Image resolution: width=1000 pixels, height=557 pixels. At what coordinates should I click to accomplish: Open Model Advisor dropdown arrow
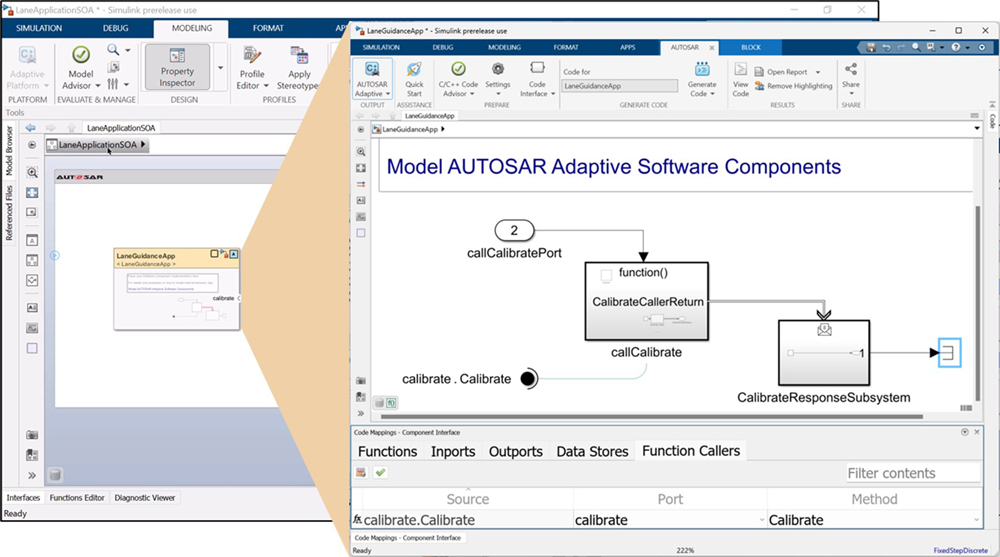click(98, 85)
